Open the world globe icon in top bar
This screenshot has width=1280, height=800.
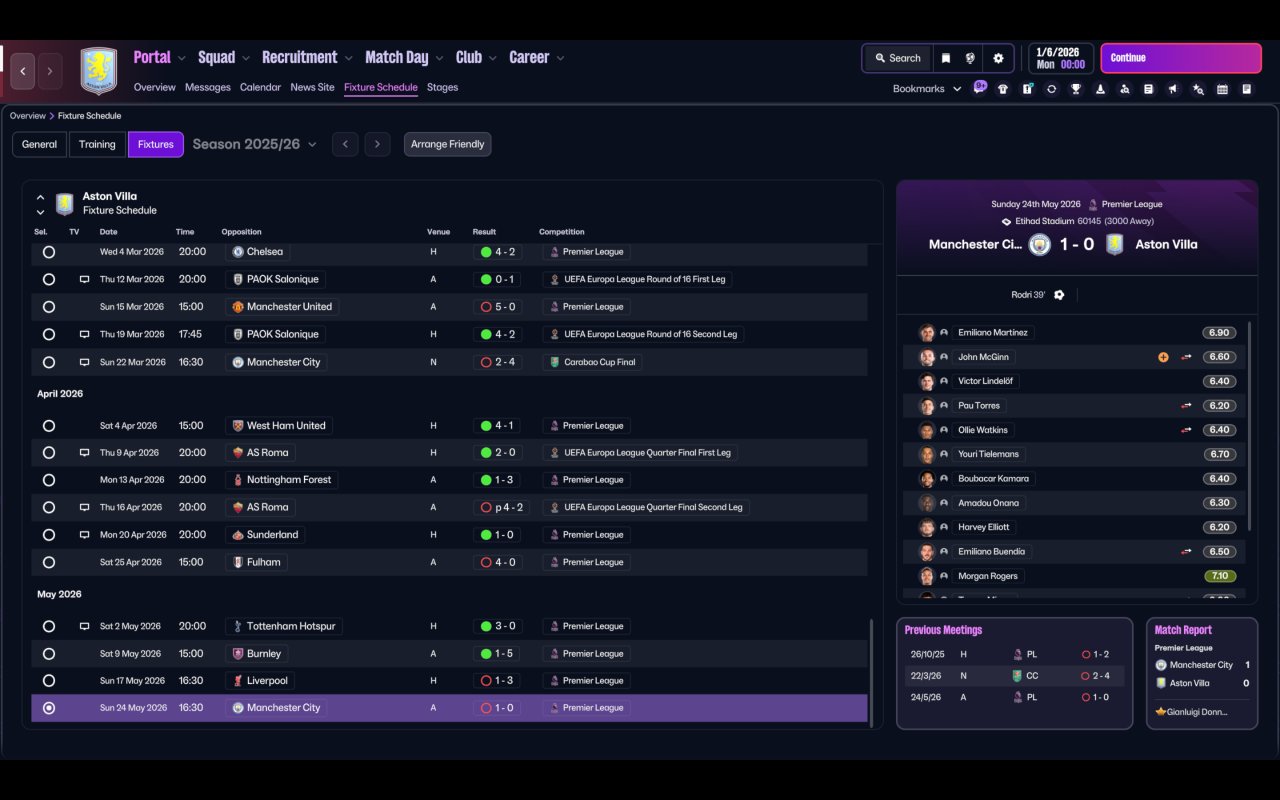pos(970,58)
